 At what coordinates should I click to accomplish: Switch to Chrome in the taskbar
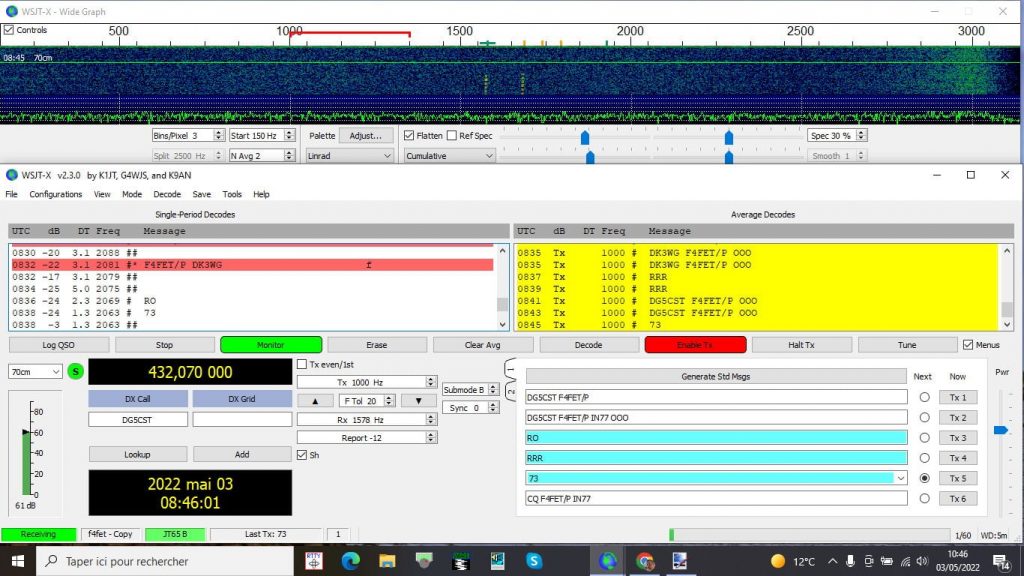point(645,561)
